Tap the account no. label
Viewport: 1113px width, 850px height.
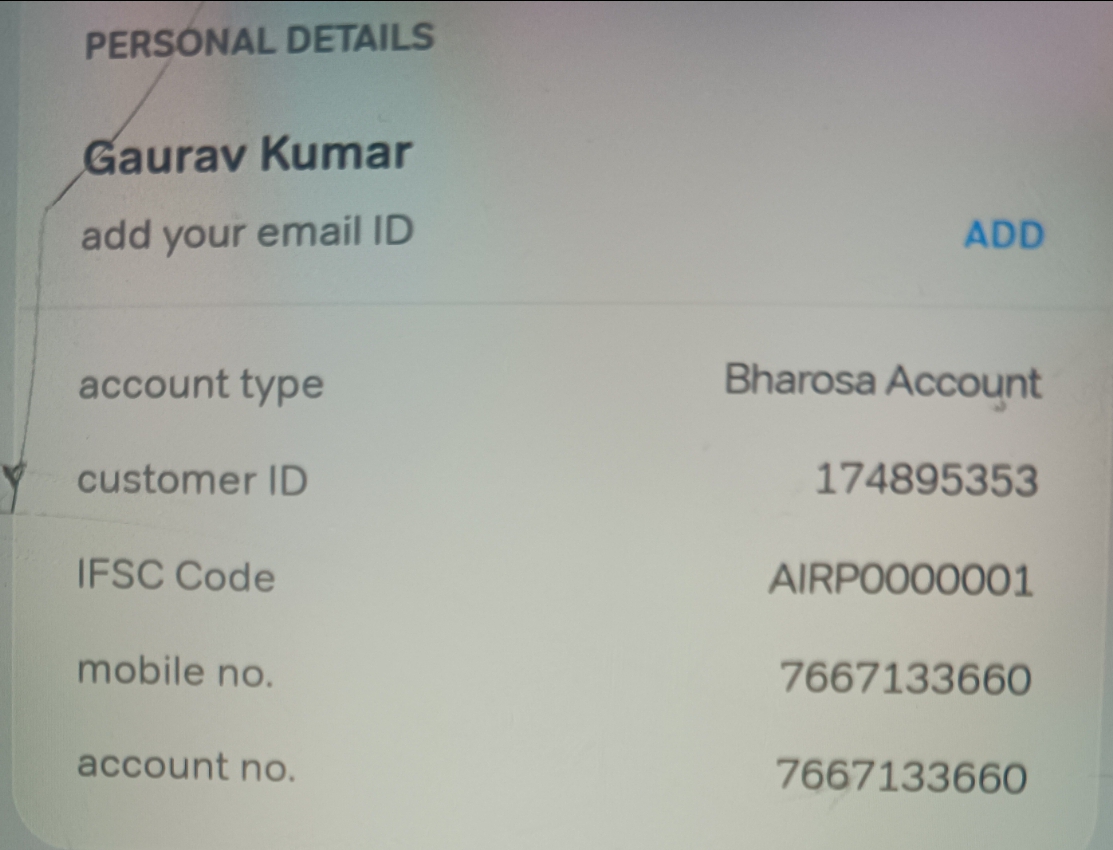186,765
